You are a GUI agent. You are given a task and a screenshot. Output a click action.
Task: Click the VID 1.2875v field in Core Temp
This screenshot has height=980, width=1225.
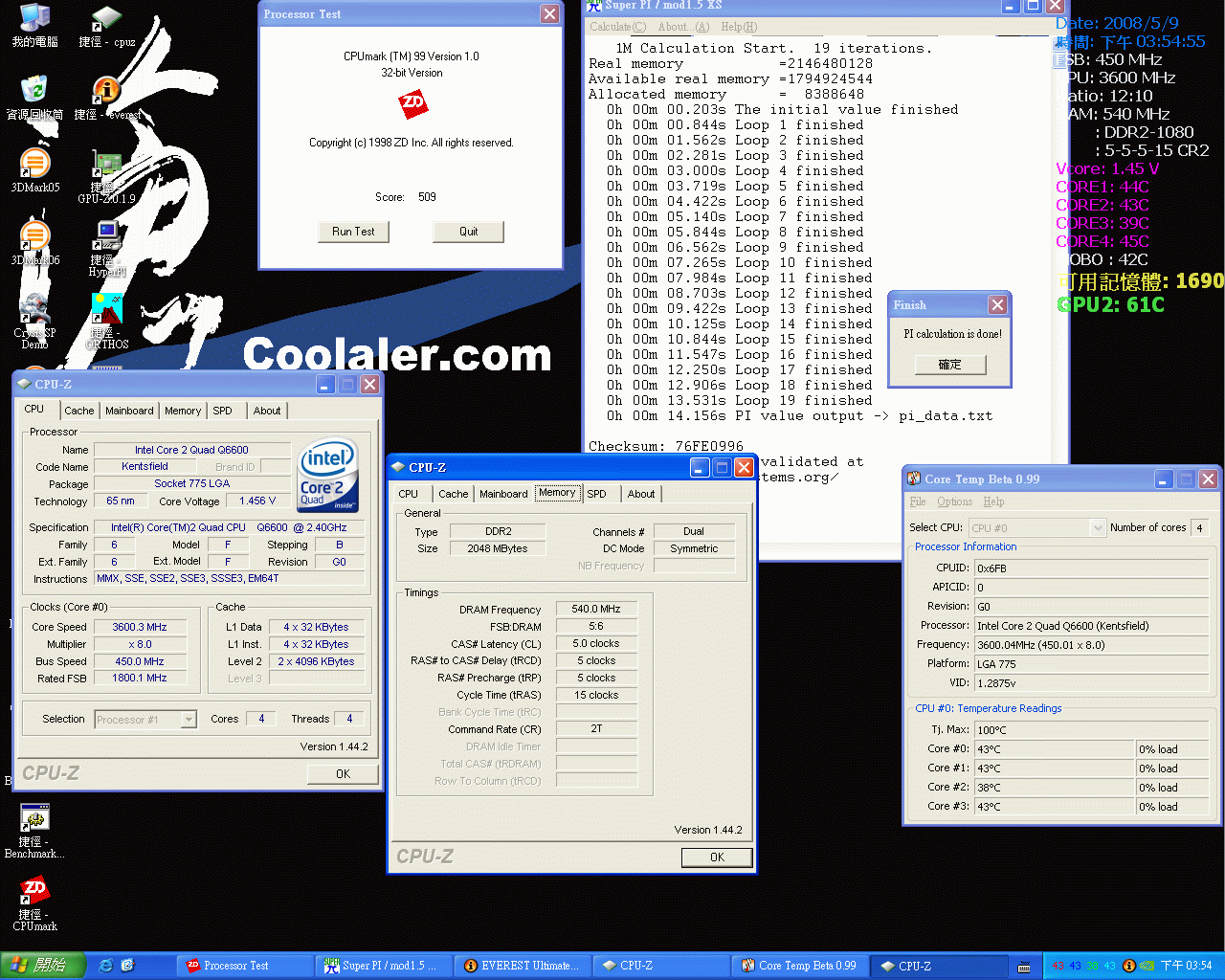[x=1090, y=683]
